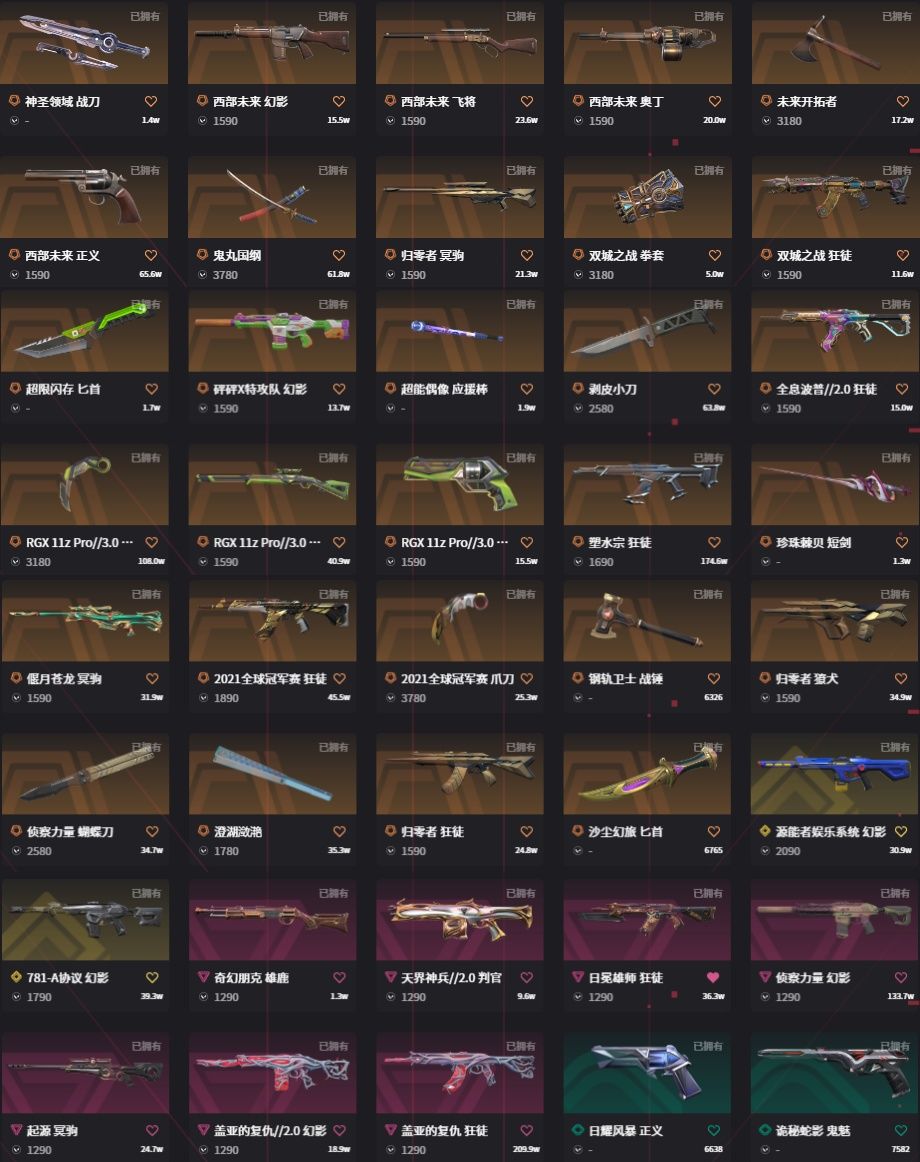Click the green tier icon beside 日曜风暴 正义
Viewport: 920px width, 1162px height.
point(578,1130)
